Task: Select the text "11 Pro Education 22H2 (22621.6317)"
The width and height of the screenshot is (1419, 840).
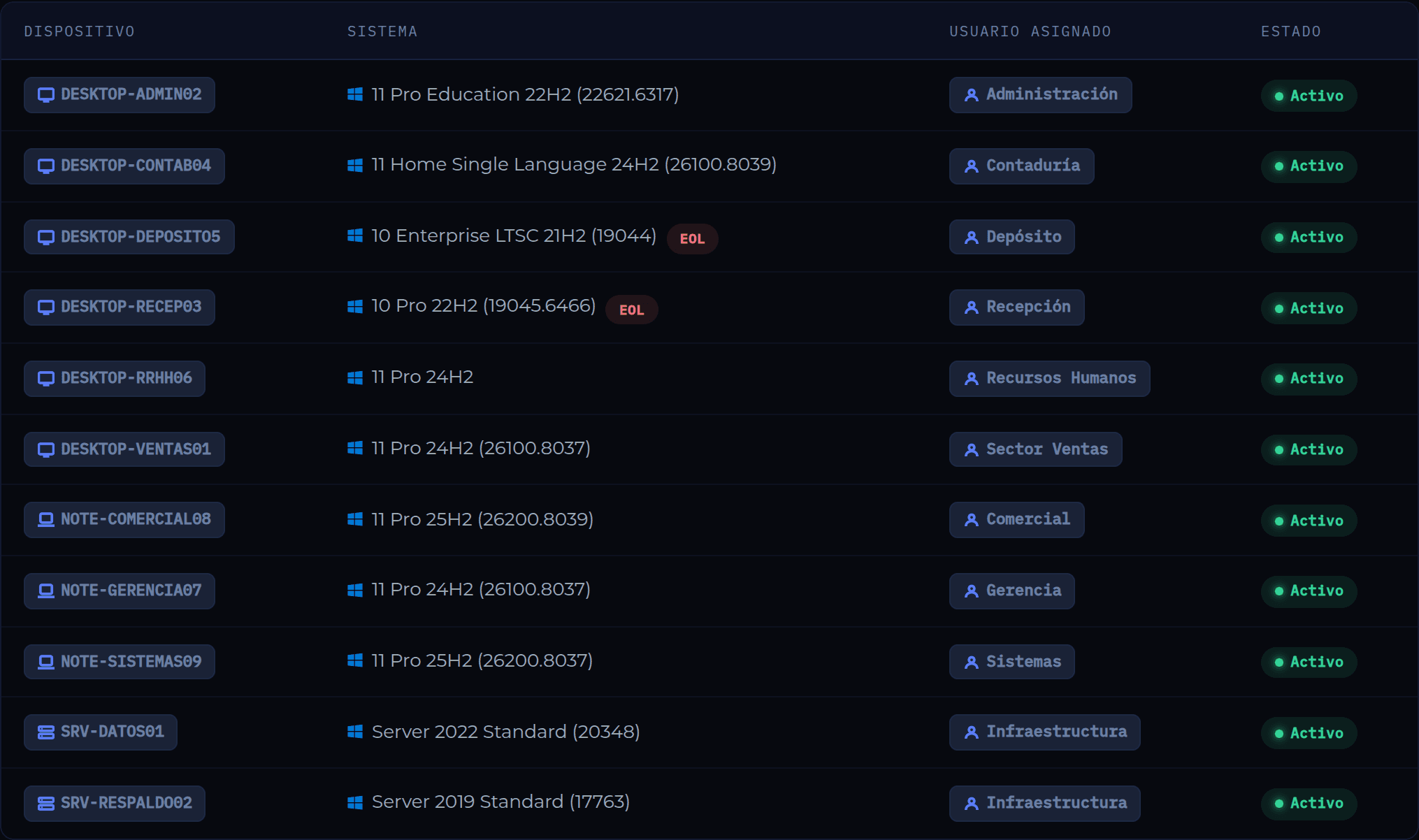Action: point(526,94)
